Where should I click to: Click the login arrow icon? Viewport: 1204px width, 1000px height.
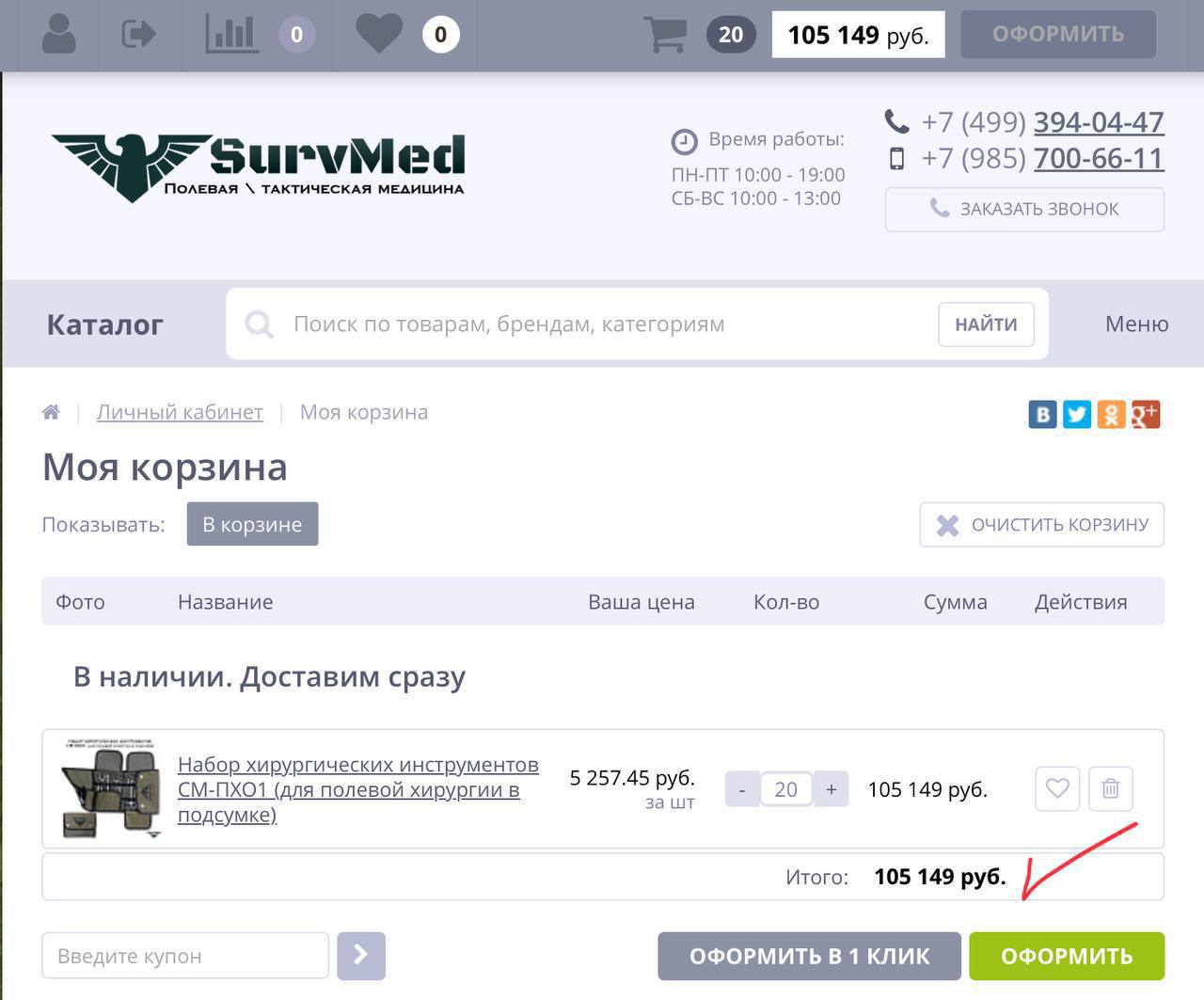point(138,35)
